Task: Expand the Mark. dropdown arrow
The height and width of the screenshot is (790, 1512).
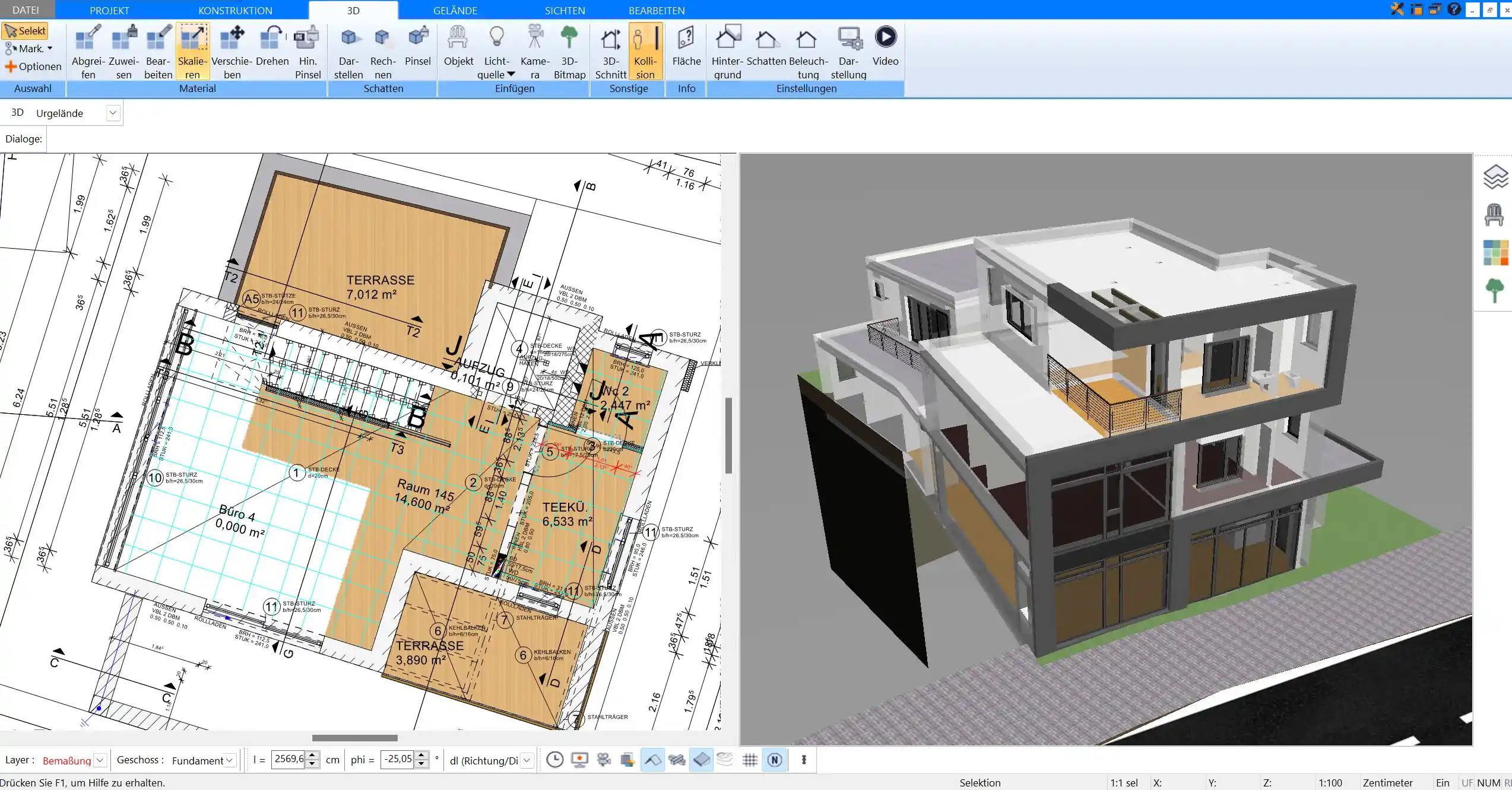Action: [x=50, y=49]
